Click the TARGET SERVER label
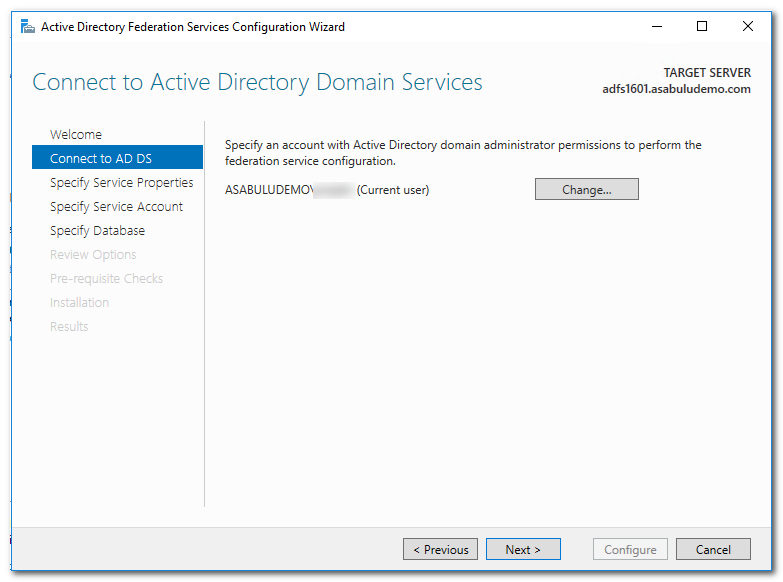This screenshot has width=783, height=582. coord(707,73)
